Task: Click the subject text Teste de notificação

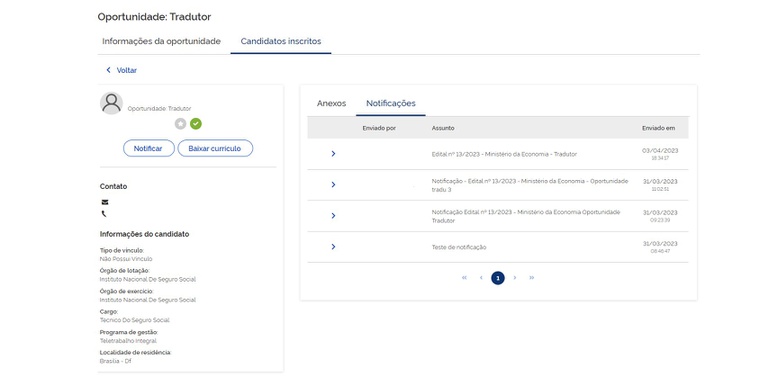Action: pos(459,247)
